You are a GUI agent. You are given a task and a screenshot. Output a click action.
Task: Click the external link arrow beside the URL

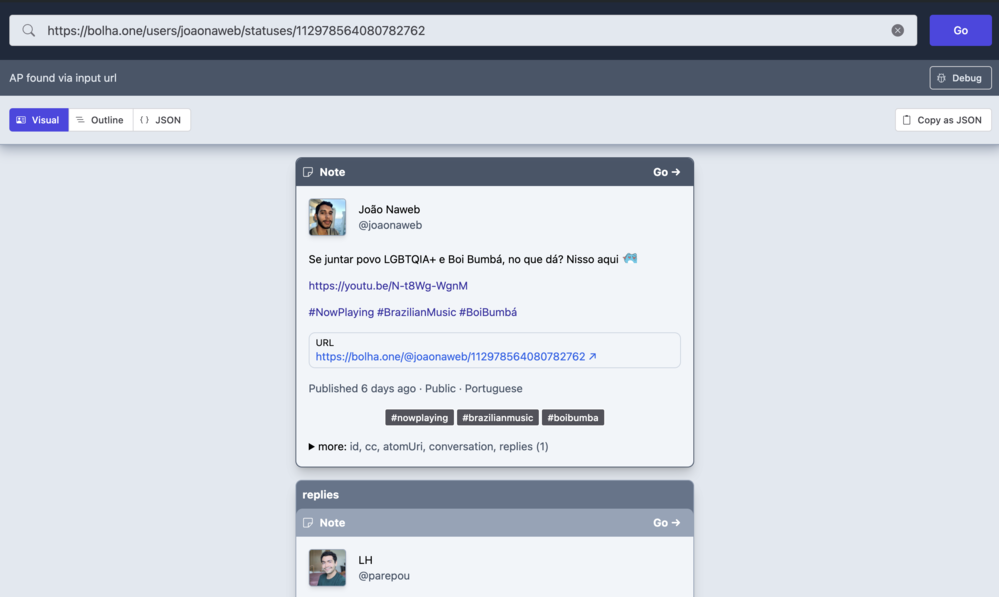pos(593,357)
